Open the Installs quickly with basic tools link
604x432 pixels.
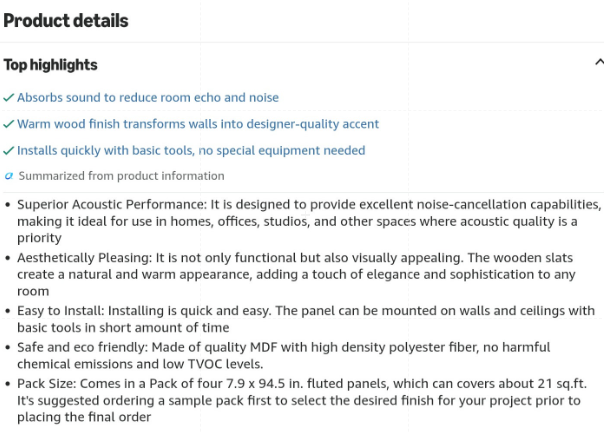coord(191,150)
